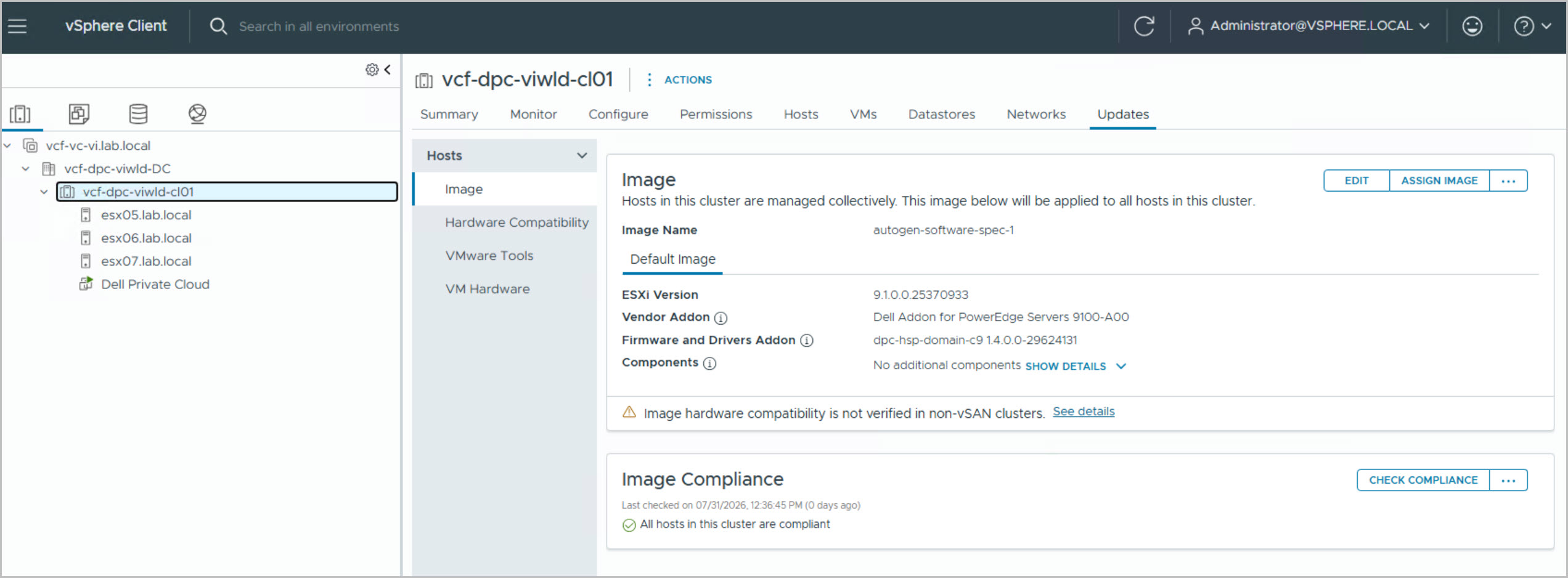Collapse the vcf-dpc-viwld-DC tree node
Image resolution: width=1568 pixels, height=578 pixels.
(26, 169)
